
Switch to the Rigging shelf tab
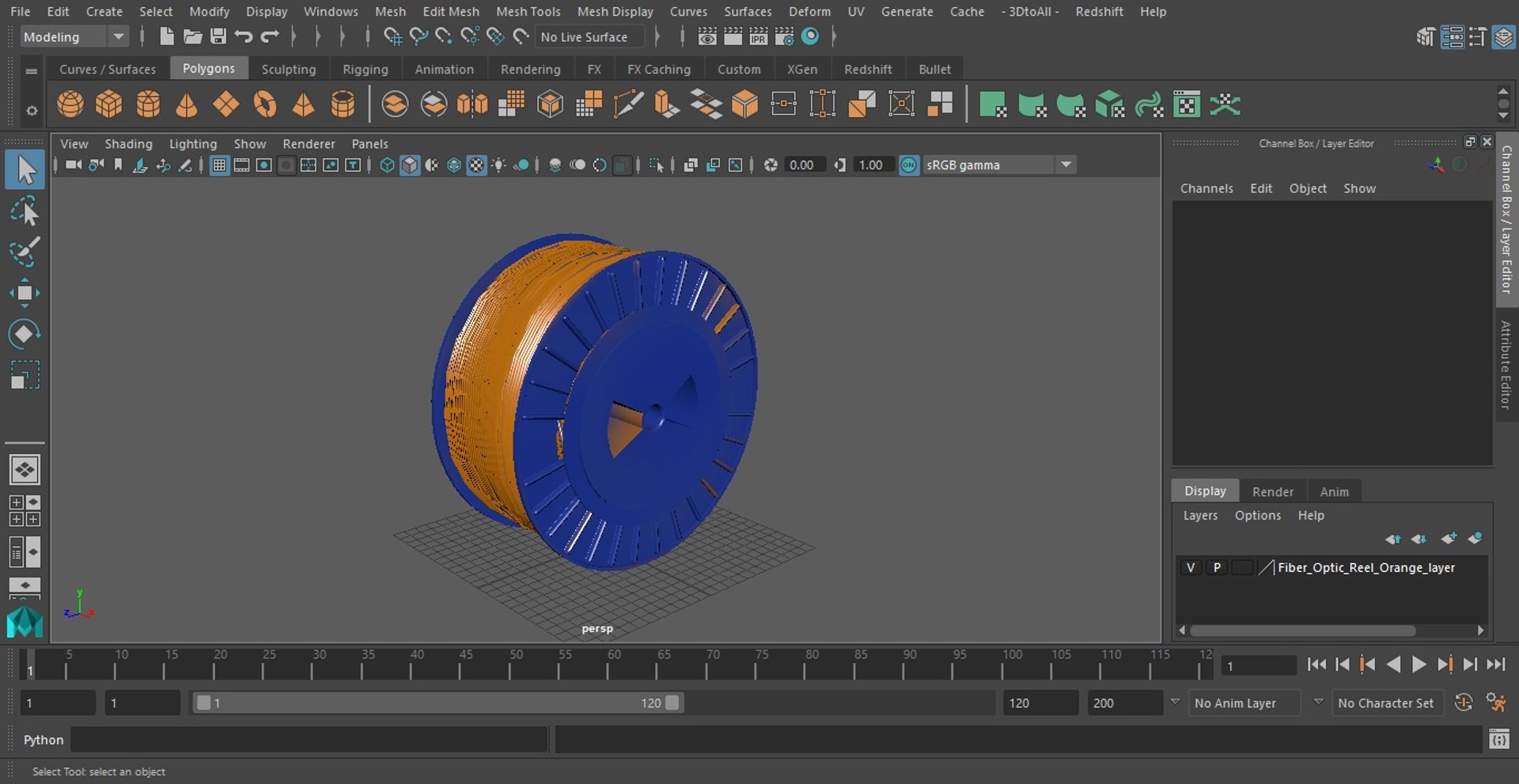click(x=366, y=69)
